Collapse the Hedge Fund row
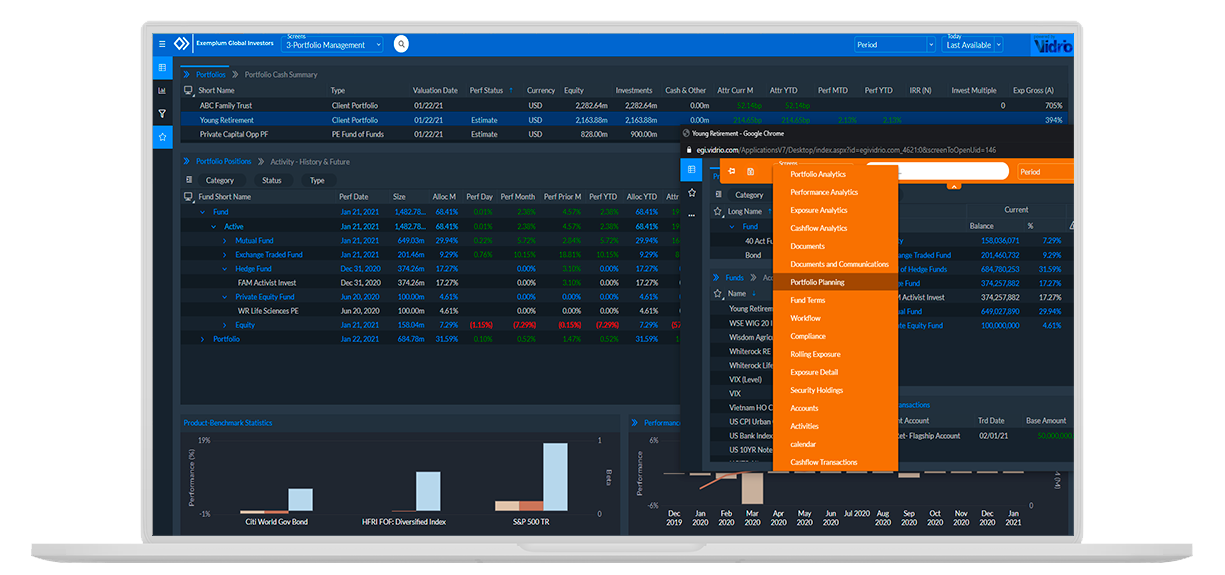This screenshot has width=1225, height=575. 224,268
